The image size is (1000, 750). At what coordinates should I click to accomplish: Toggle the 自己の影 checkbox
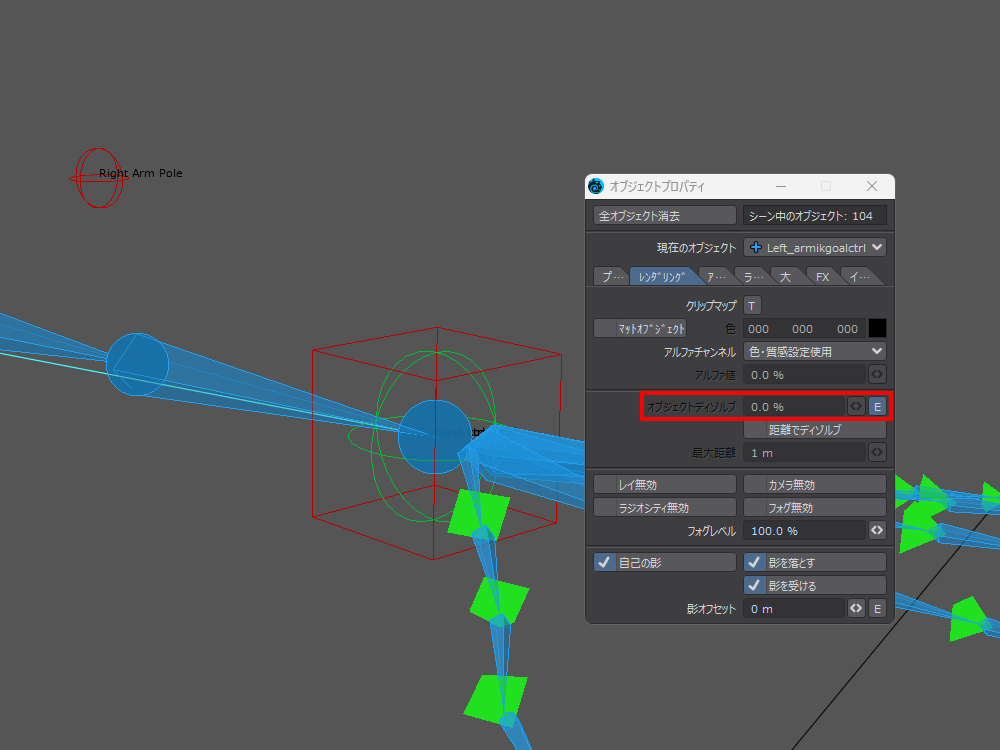coord(604,563)
